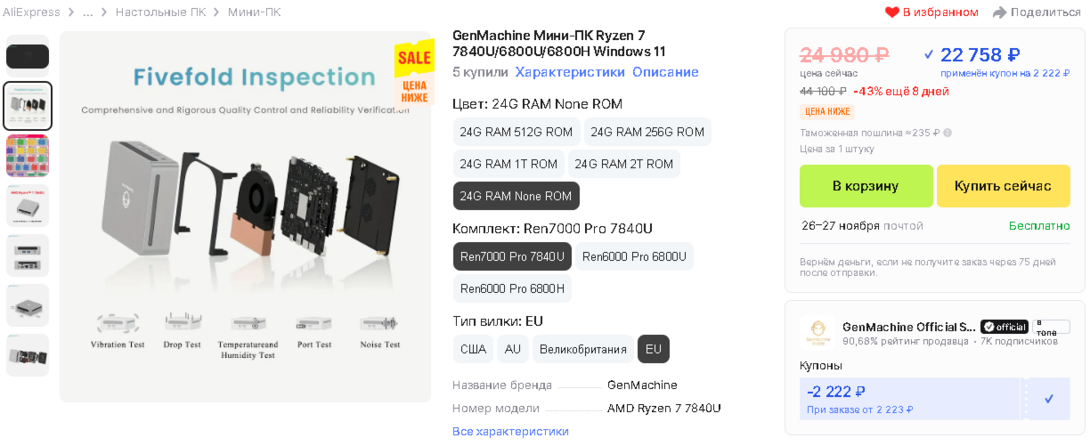Expand the breadcrumb ellipsis
Image resolution: width=1090 pixels, height=446 pixels.
pos(88,12)
